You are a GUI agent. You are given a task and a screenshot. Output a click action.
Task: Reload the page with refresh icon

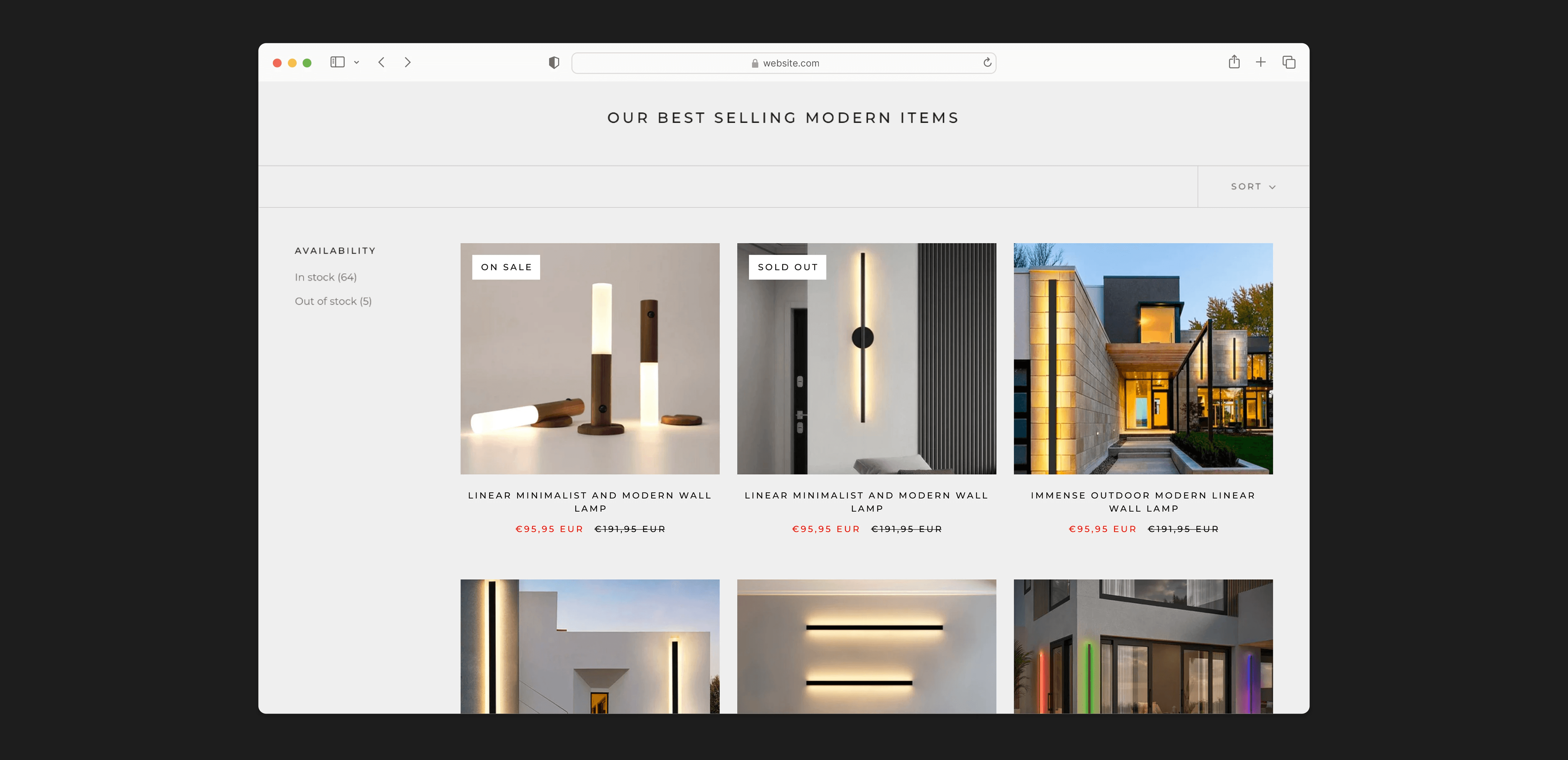click(987, 62)
